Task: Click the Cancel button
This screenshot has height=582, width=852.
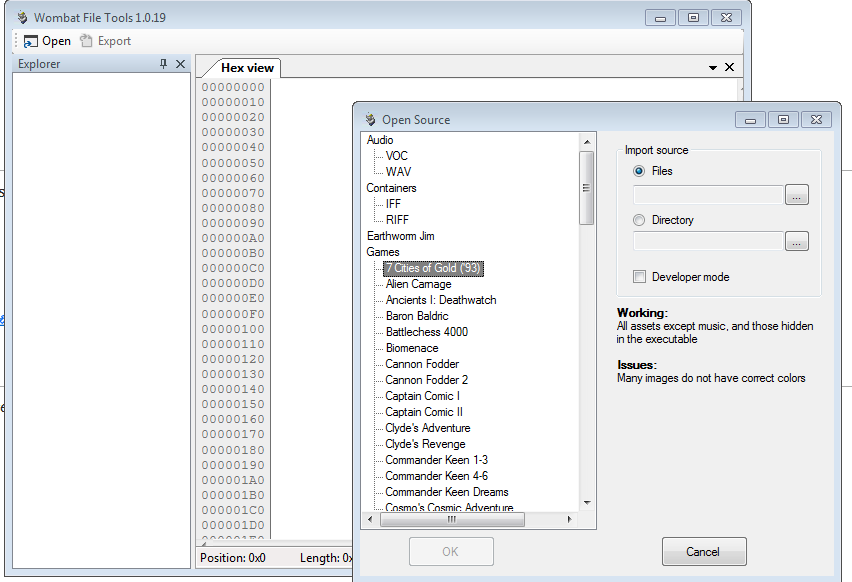Action: [703, 551]
